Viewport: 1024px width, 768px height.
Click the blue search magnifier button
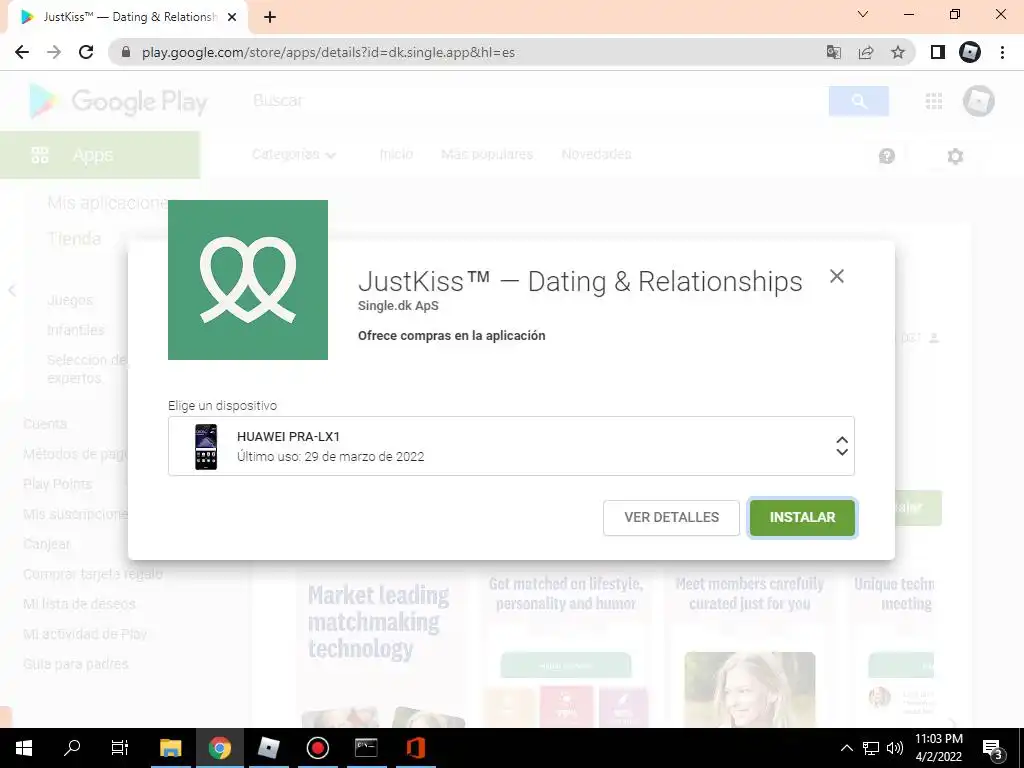pyautogui.click(x=858, y=101)
